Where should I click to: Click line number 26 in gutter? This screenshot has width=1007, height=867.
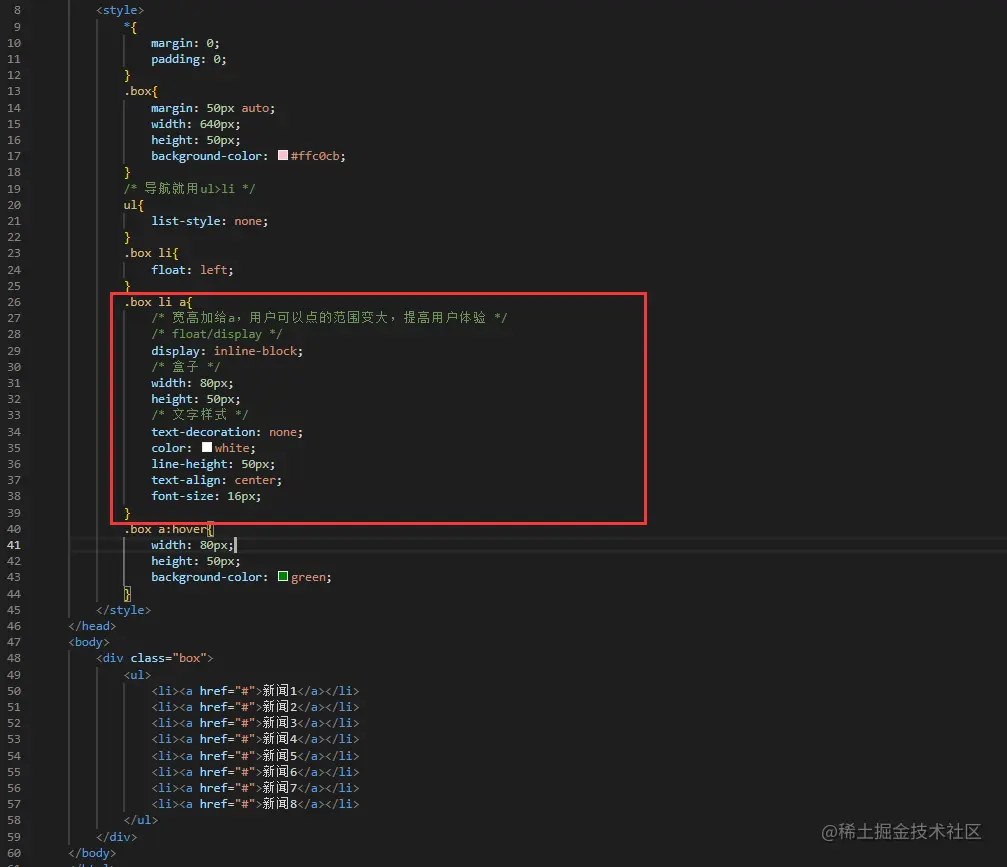(14, 302)
